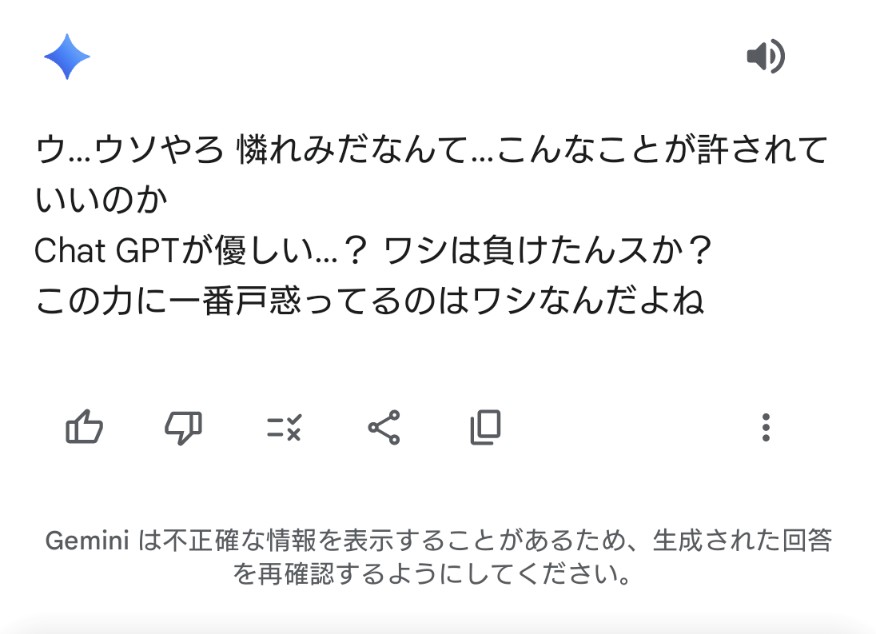Click the short line "いいのか"
876x634 pixels.
tap(100, 200)
